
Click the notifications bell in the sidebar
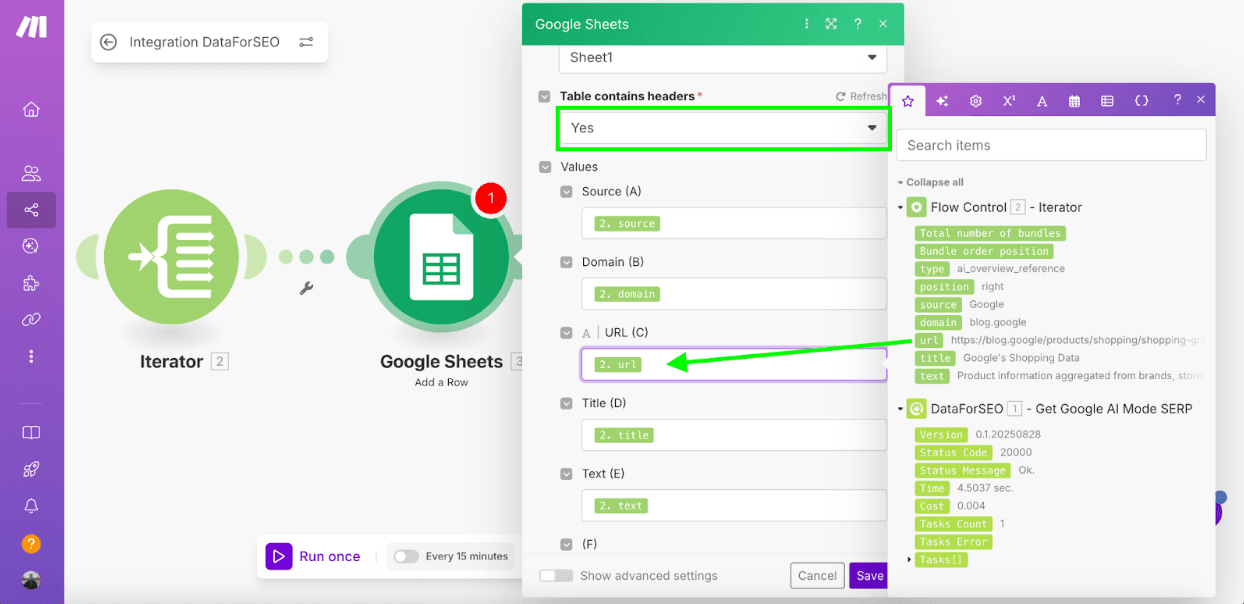[31, 506]
